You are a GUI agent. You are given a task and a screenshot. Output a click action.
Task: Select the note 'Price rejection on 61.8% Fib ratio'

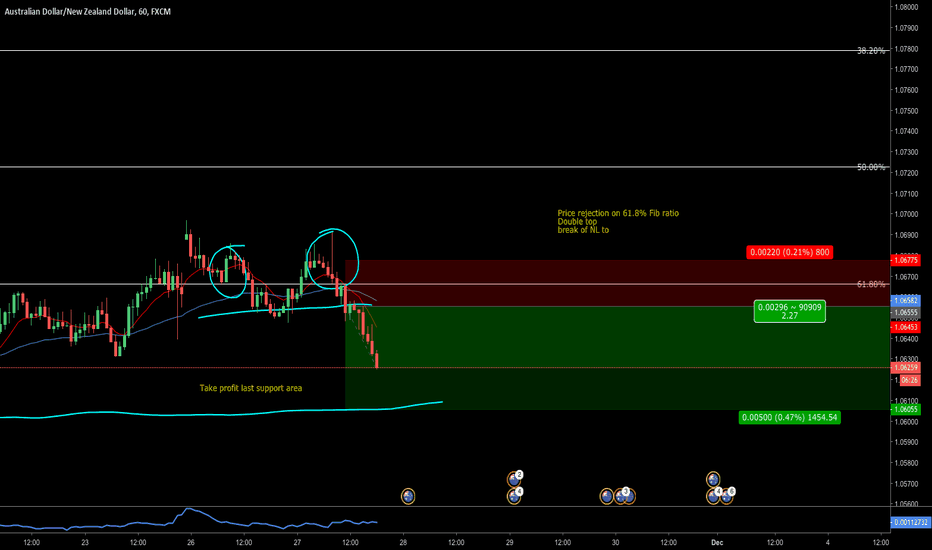pos(618,213)
